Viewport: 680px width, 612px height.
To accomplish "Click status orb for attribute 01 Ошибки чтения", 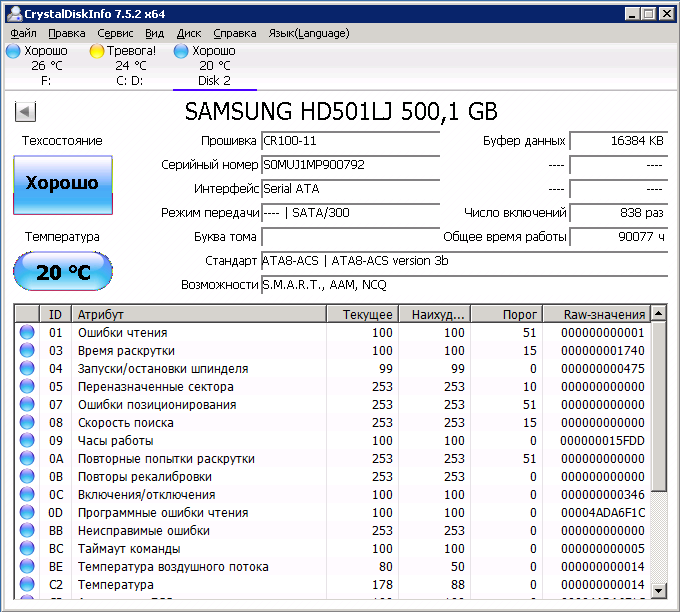I will [27, 332].
